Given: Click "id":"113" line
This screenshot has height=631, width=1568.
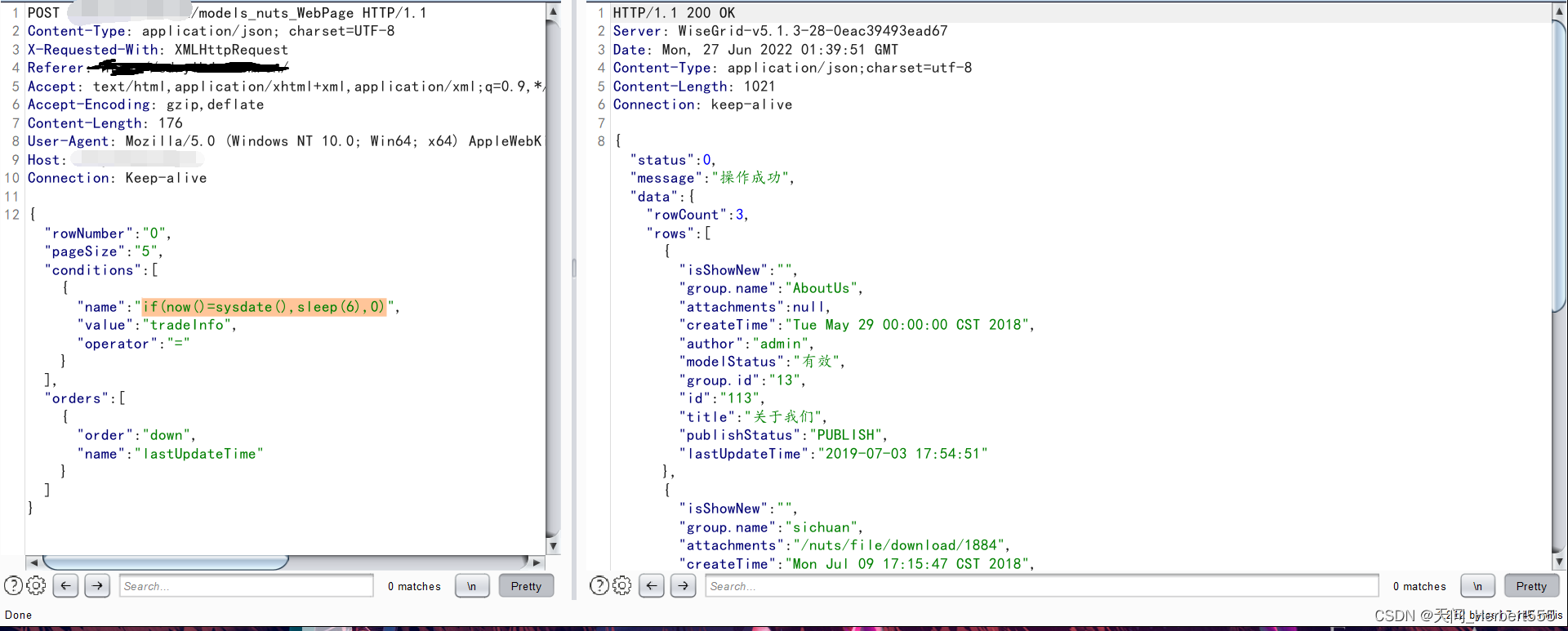Looking at the screenshot, I should click(722, 398).
